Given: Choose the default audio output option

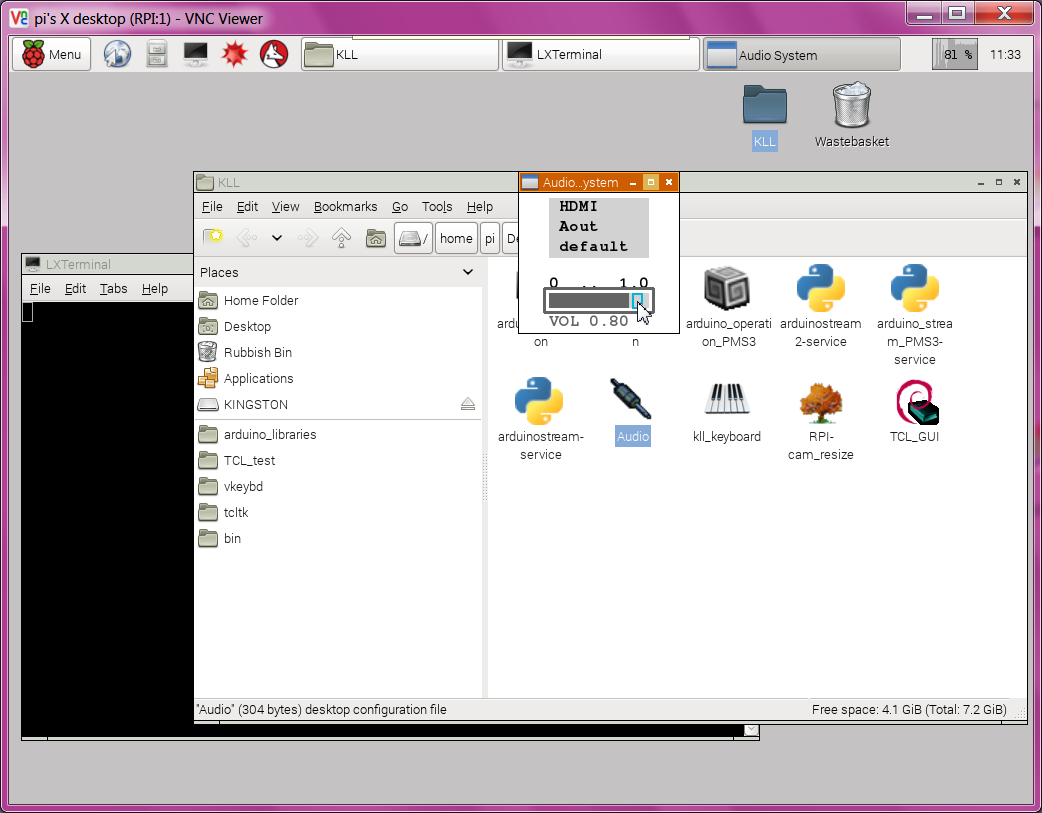Looking at the screenshot, I should coord(593,246).
